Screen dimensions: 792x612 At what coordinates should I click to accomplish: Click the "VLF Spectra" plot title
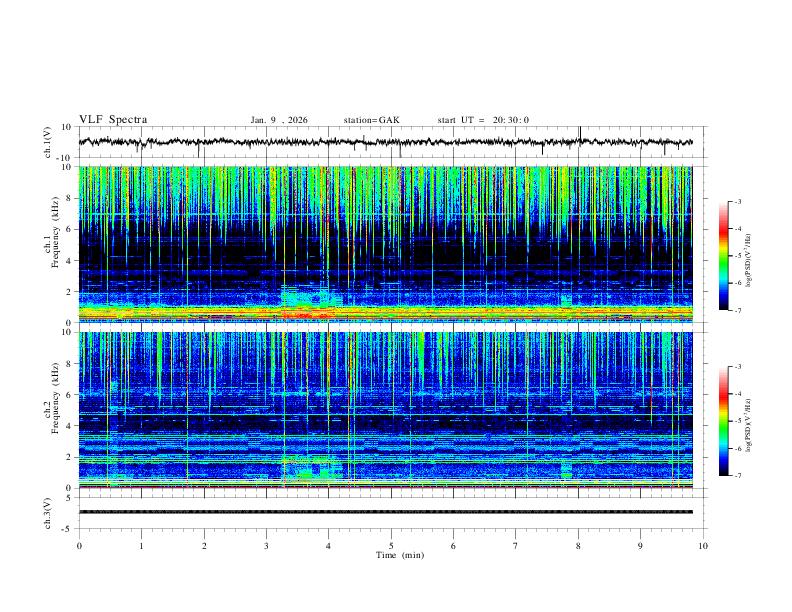[x=113, y=120]
